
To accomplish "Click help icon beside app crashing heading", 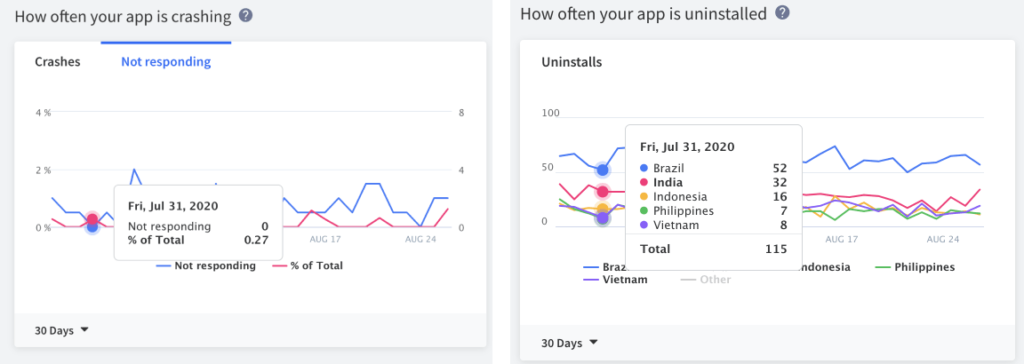I will click(246, 15).
